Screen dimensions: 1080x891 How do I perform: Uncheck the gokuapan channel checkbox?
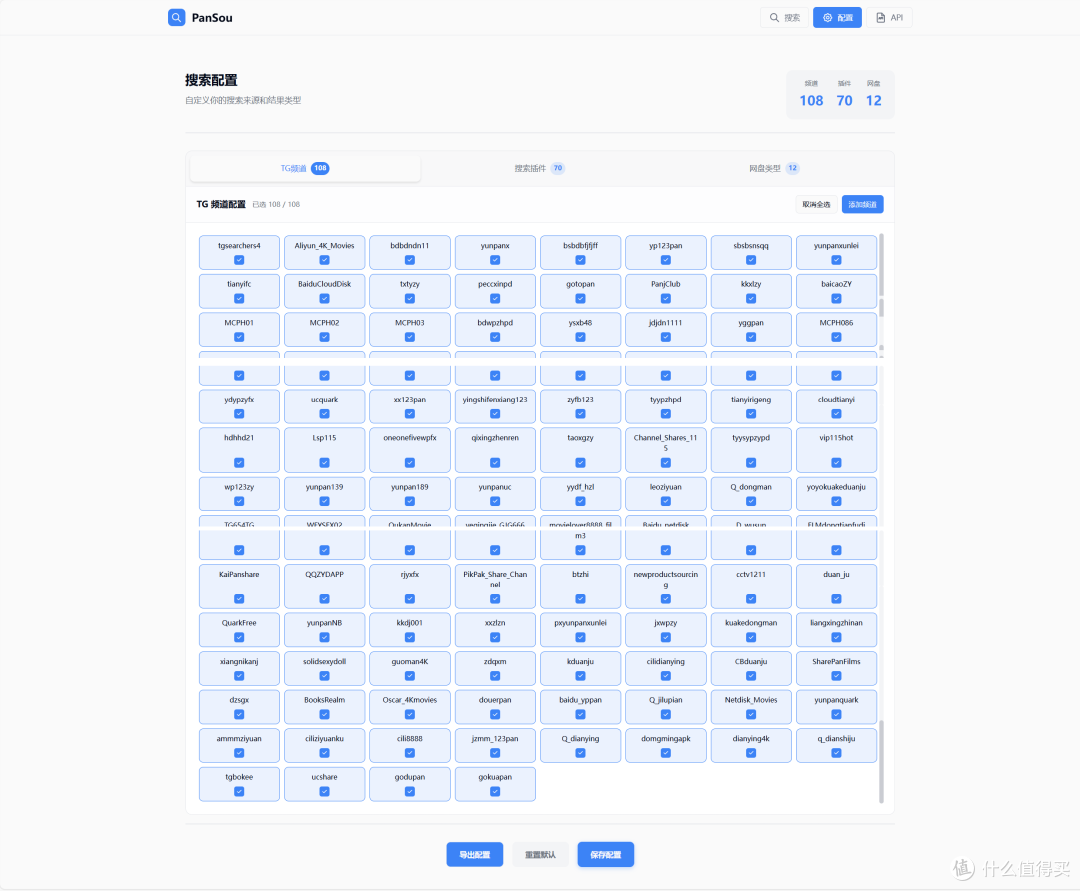[x=495, y=792]
